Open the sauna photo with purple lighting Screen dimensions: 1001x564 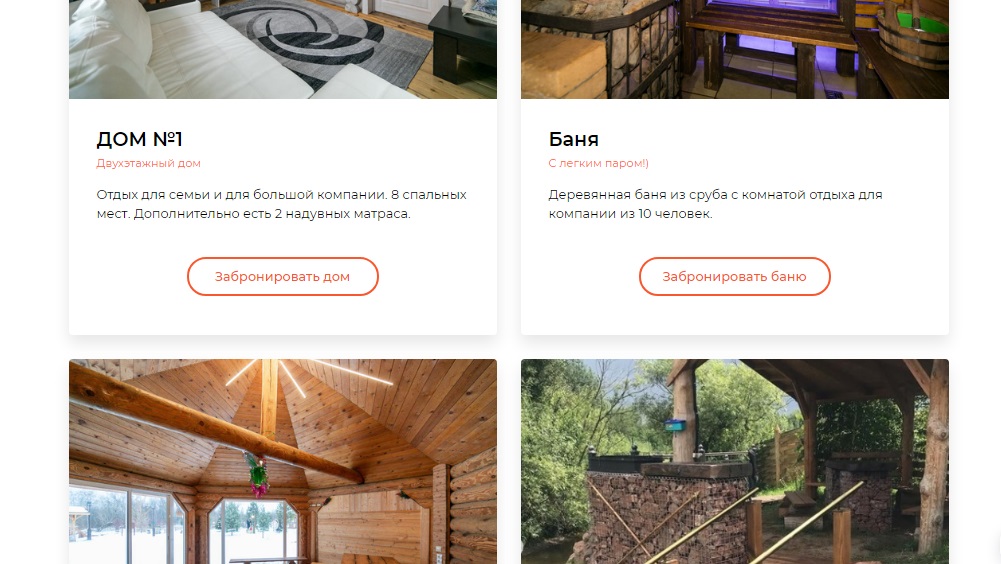point(735,49)
